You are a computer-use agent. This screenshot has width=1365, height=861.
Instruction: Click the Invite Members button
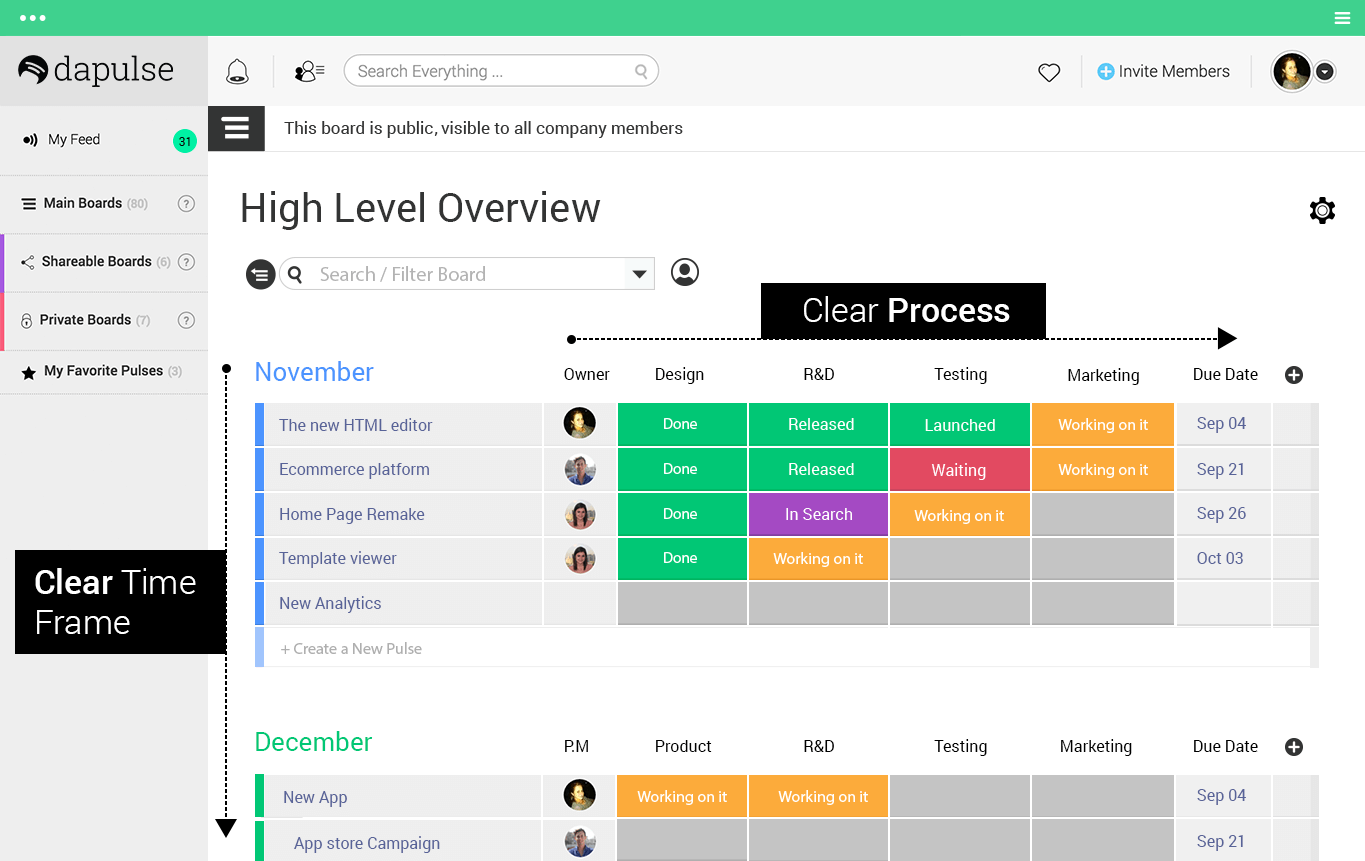pyautogui.click(x=1163, y=71)
